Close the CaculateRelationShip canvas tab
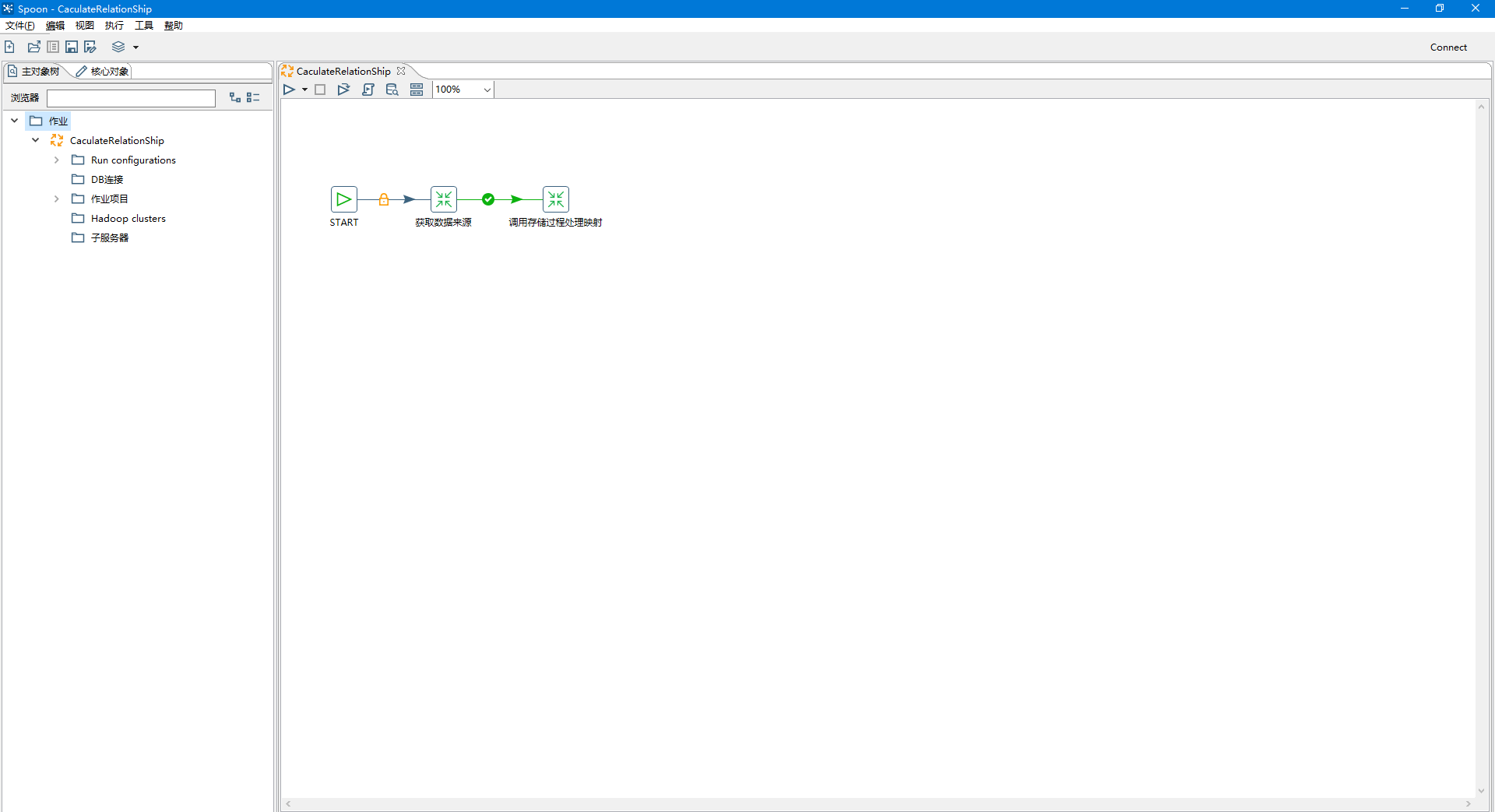The height and width of the screenshot is (812, 1495). [x=401, y=71]
